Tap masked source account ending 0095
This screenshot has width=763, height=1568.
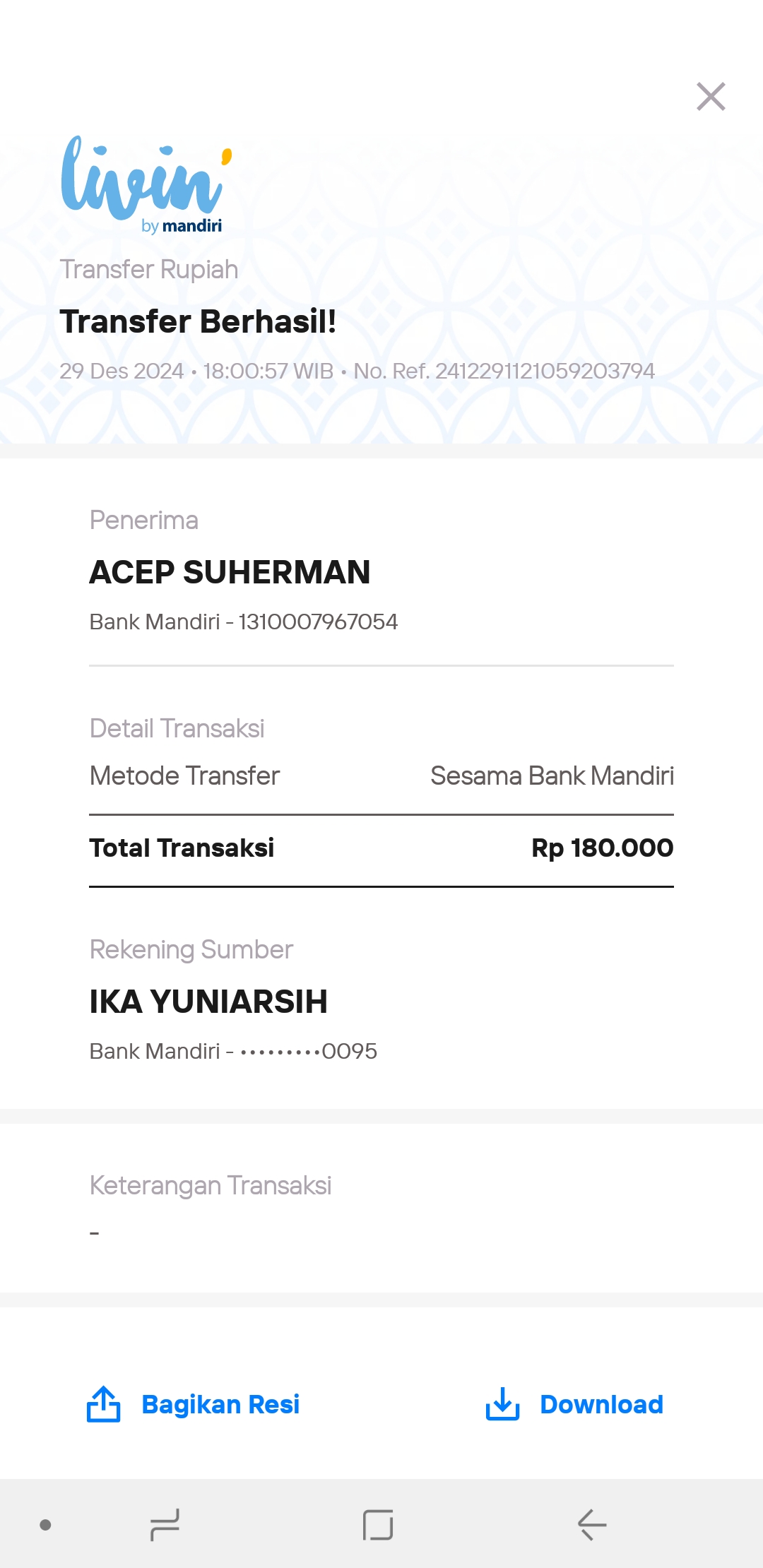pos(309,1051)
